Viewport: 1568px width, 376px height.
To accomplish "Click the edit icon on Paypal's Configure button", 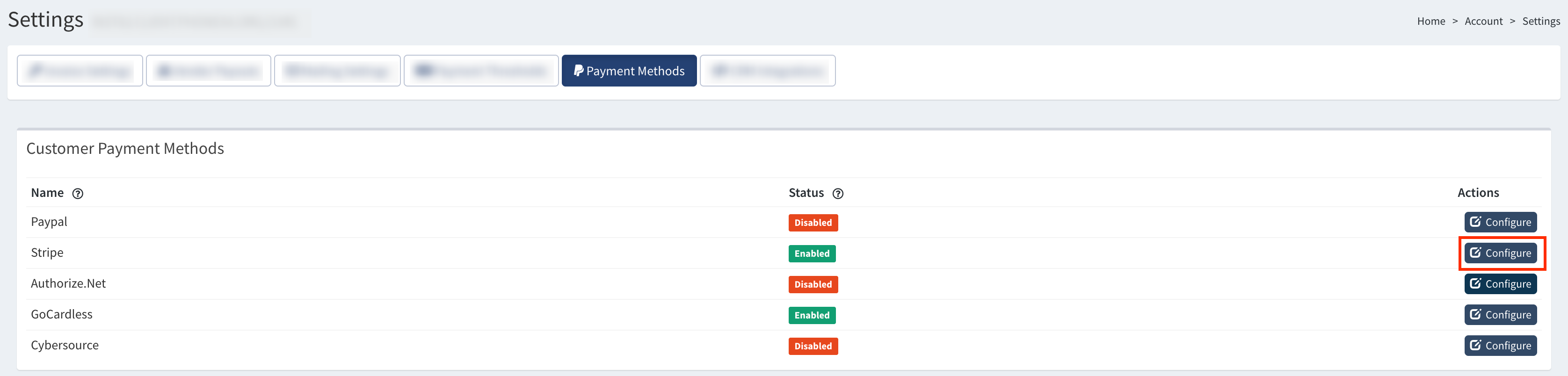I will coord(1475,222).
